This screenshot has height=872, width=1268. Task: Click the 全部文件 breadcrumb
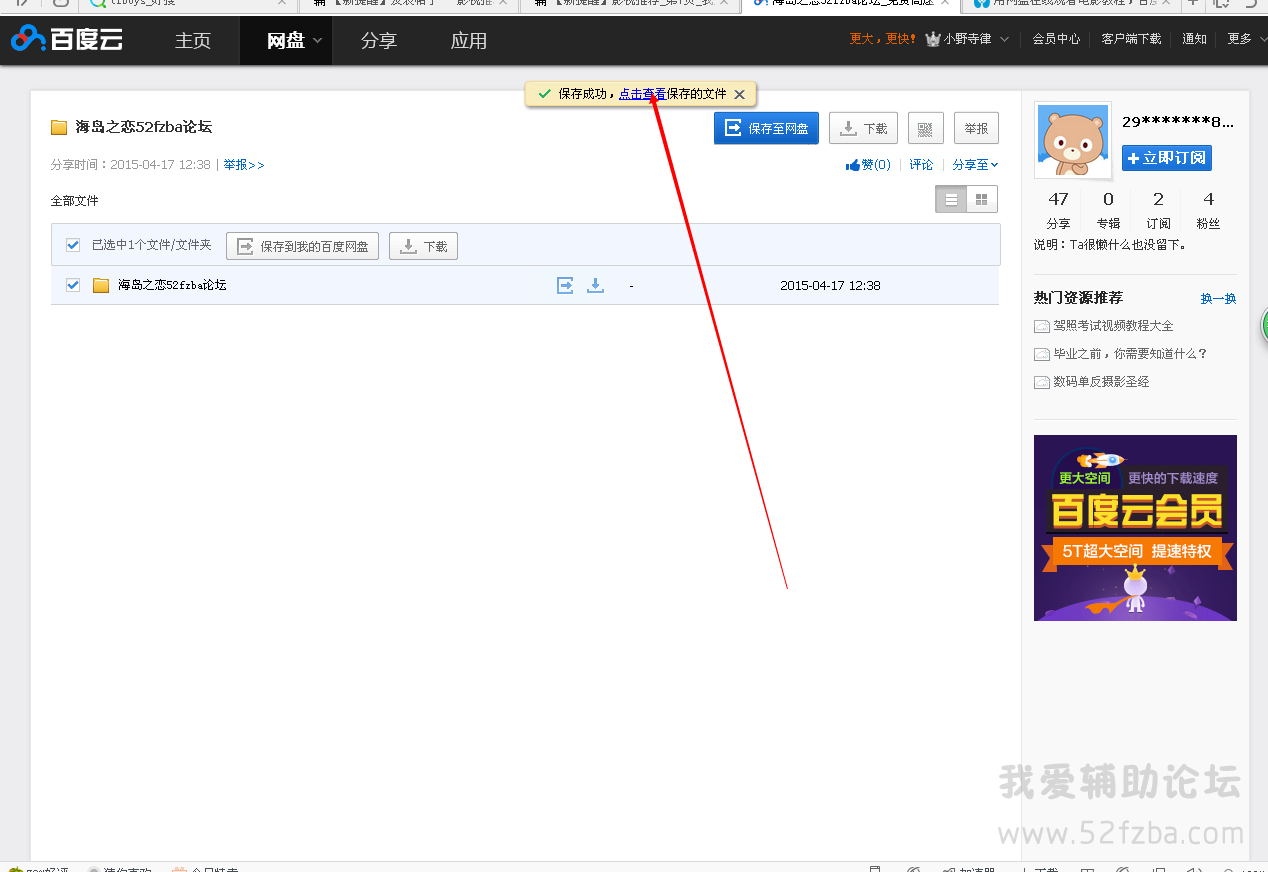pos(75,201)
